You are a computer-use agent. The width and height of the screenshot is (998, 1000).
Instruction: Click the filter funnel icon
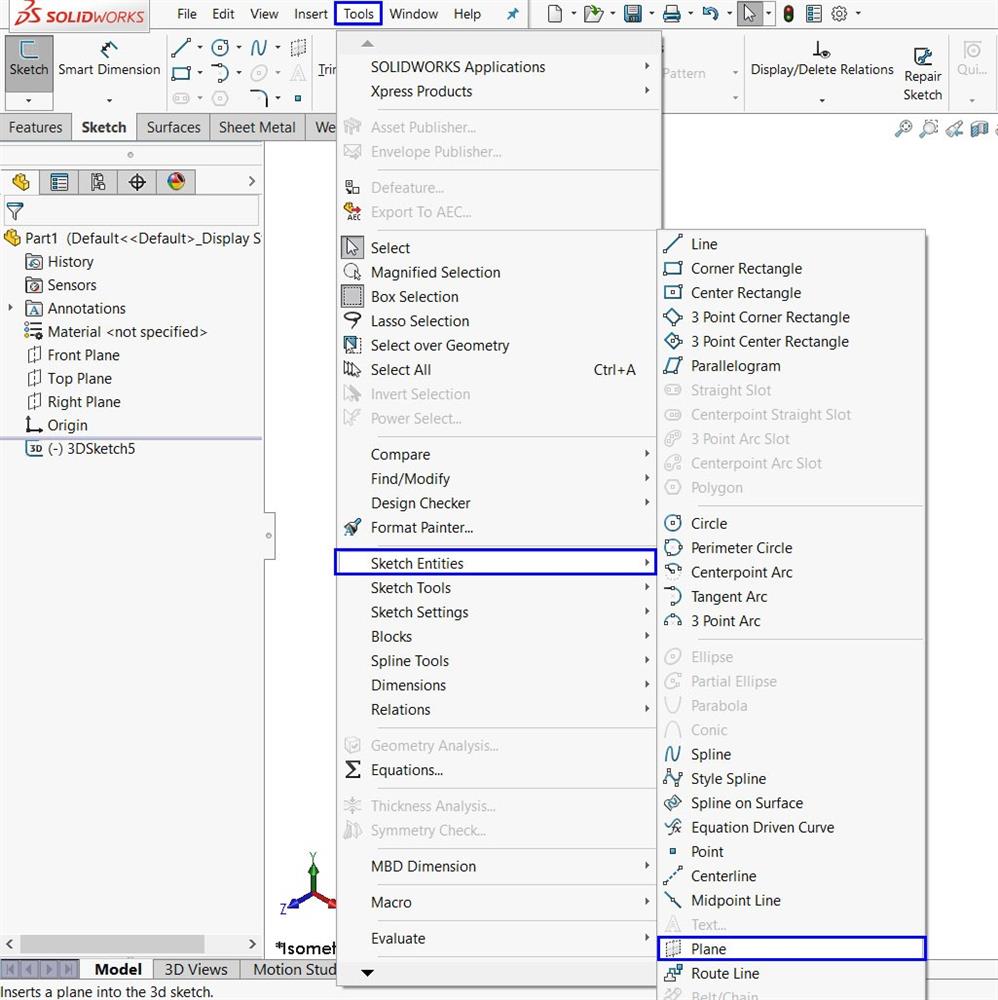pyautogui.click(x=15, y=210)
